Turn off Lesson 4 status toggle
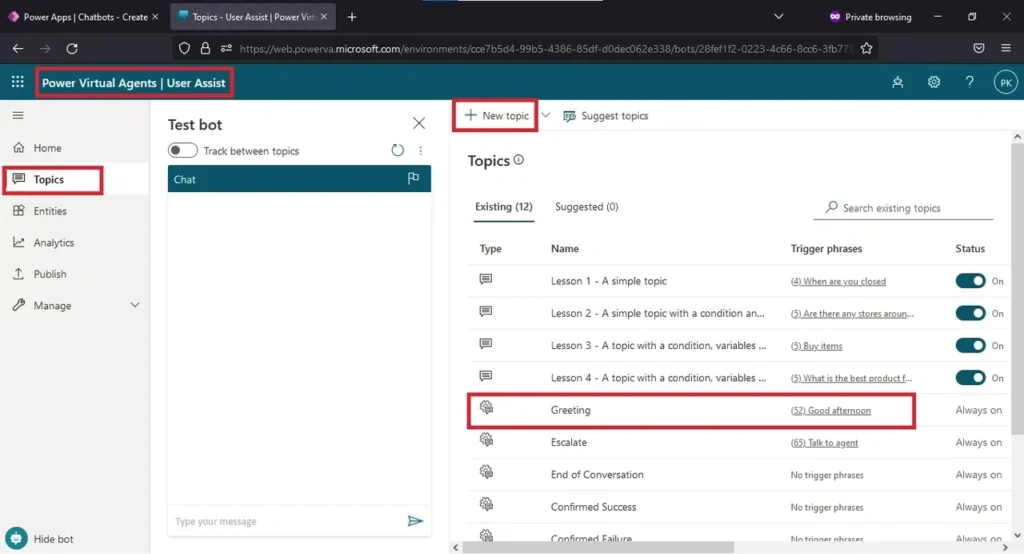This screenshot has height=554, width=1024. pos(970,378)
